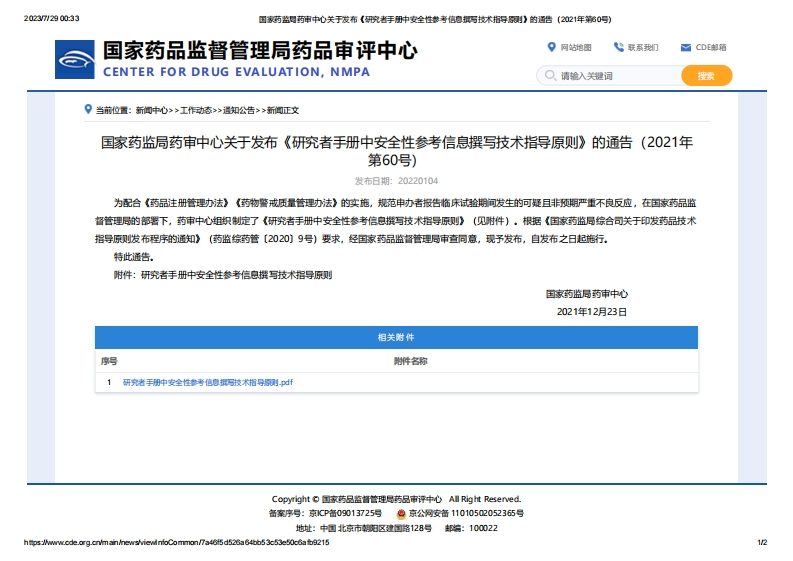Viewport: 793px width, 561px height.
Task: Open 京公网安备 11010502052365号 link
Action: pyautogui.click(x=466, y=513)
